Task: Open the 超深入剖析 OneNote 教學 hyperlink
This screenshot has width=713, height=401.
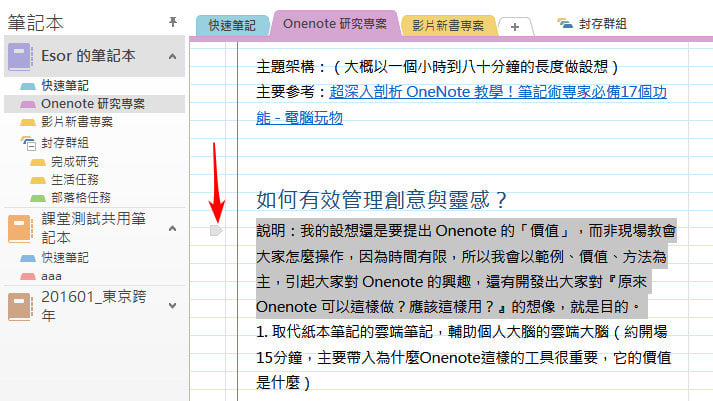Action: (462, 105)
